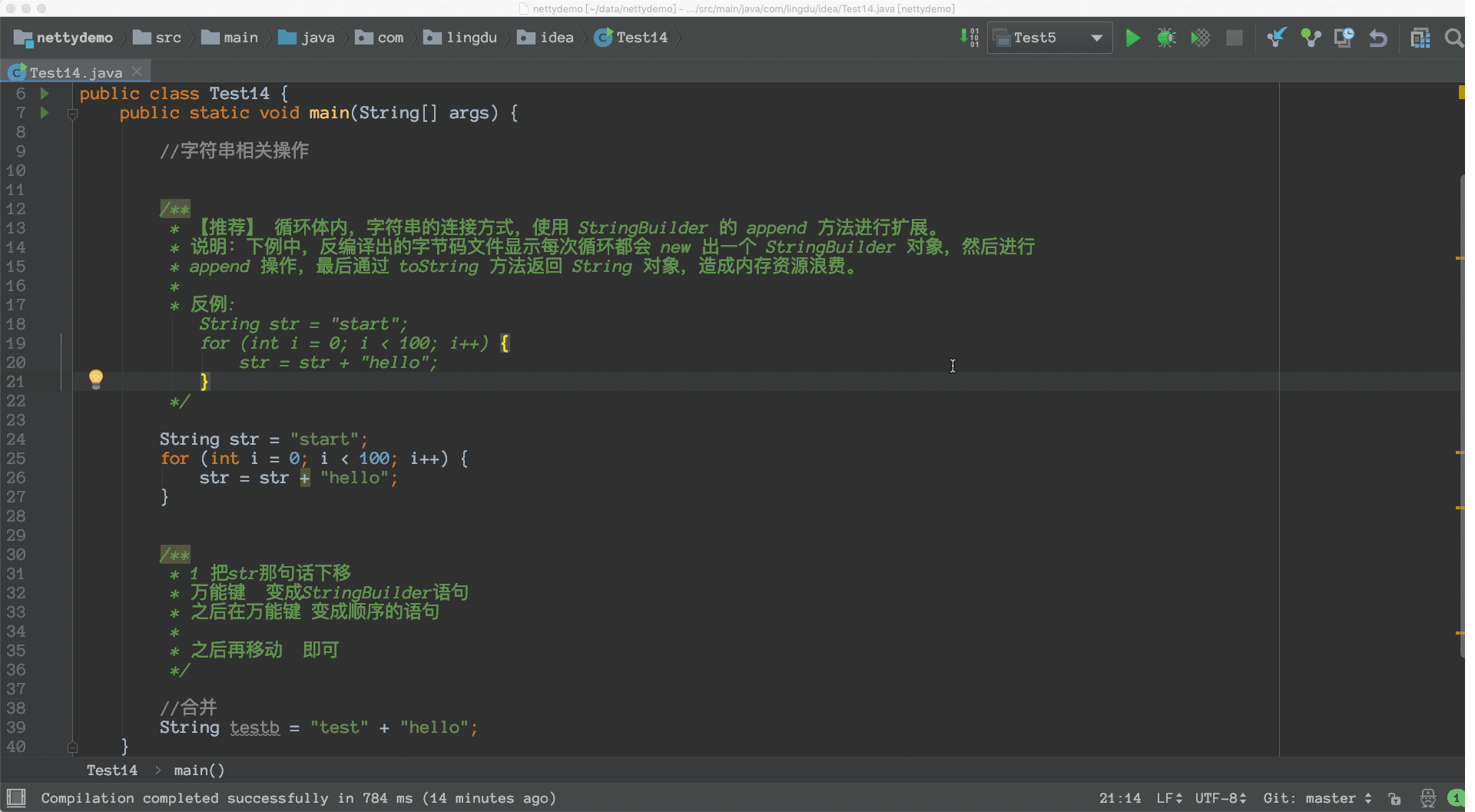The image size is (1475, 812).
Task: Revert changes with the undo arrow
Action: coord(1378,38)
